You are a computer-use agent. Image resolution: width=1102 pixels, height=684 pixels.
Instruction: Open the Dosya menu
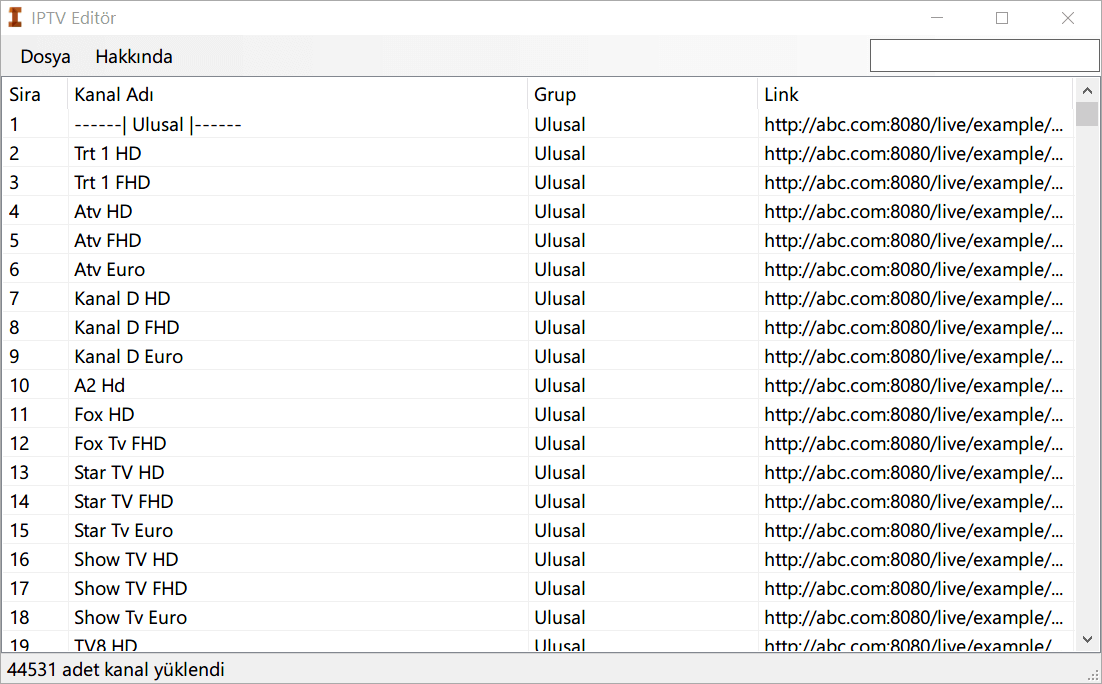[45, 56]
